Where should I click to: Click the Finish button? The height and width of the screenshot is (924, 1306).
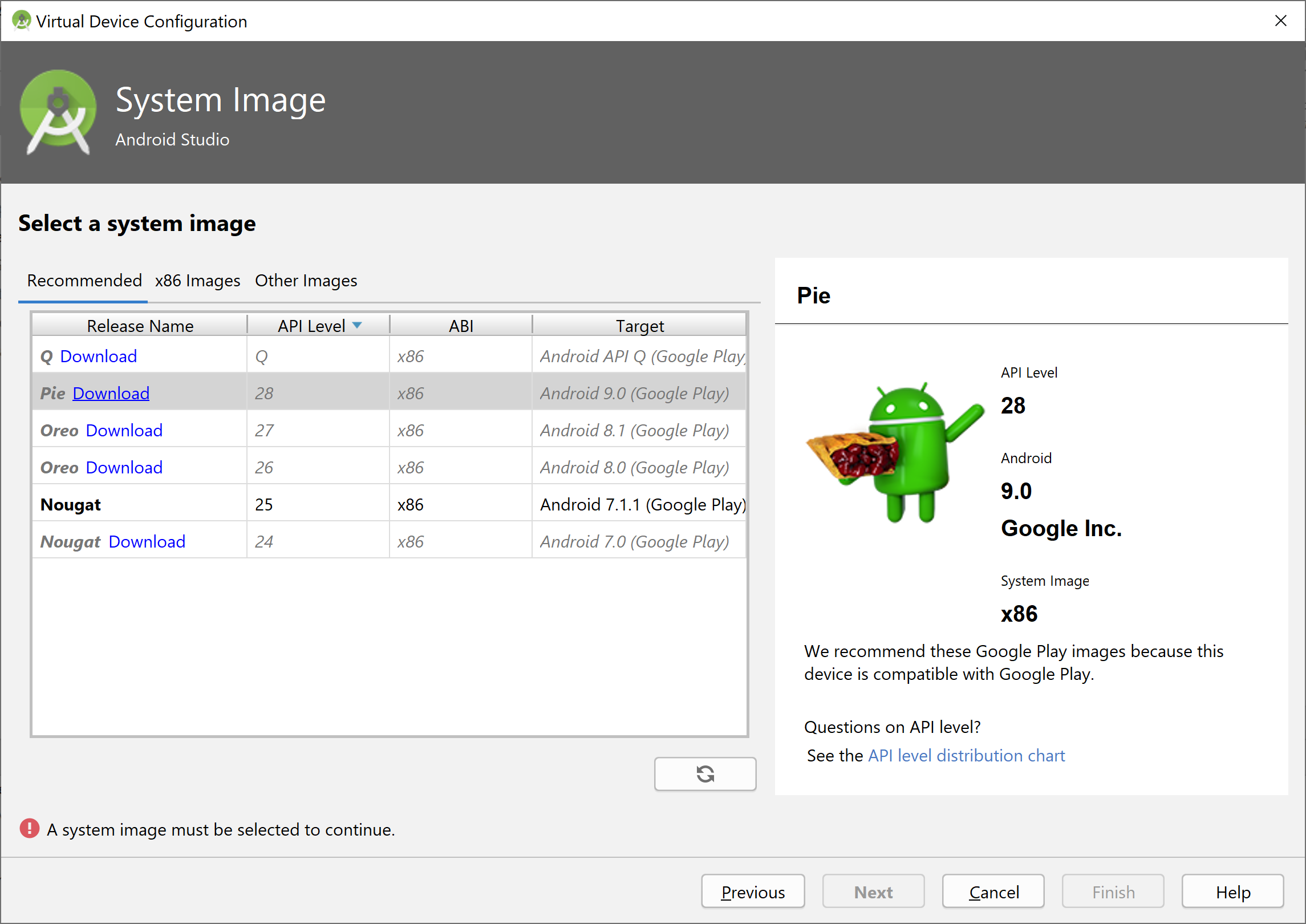coord(1113,892)
